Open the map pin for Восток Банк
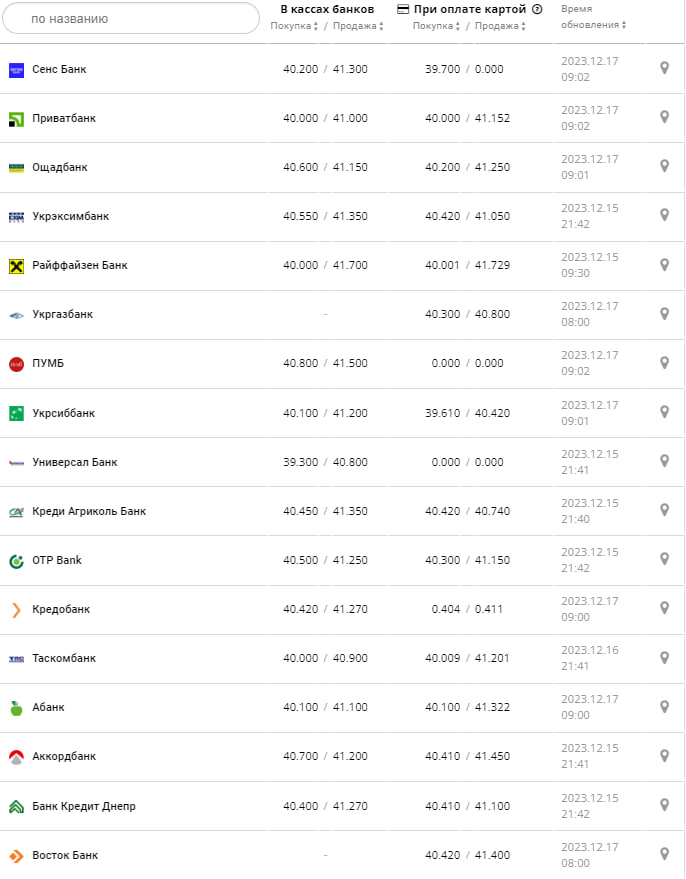686x879 pixels. (x=664, y=854)
